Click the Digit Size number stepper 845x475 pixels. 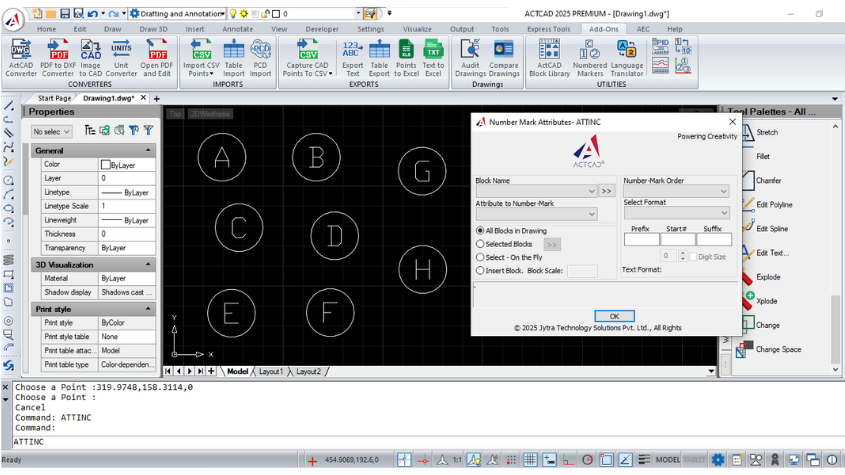pos(683,256)
